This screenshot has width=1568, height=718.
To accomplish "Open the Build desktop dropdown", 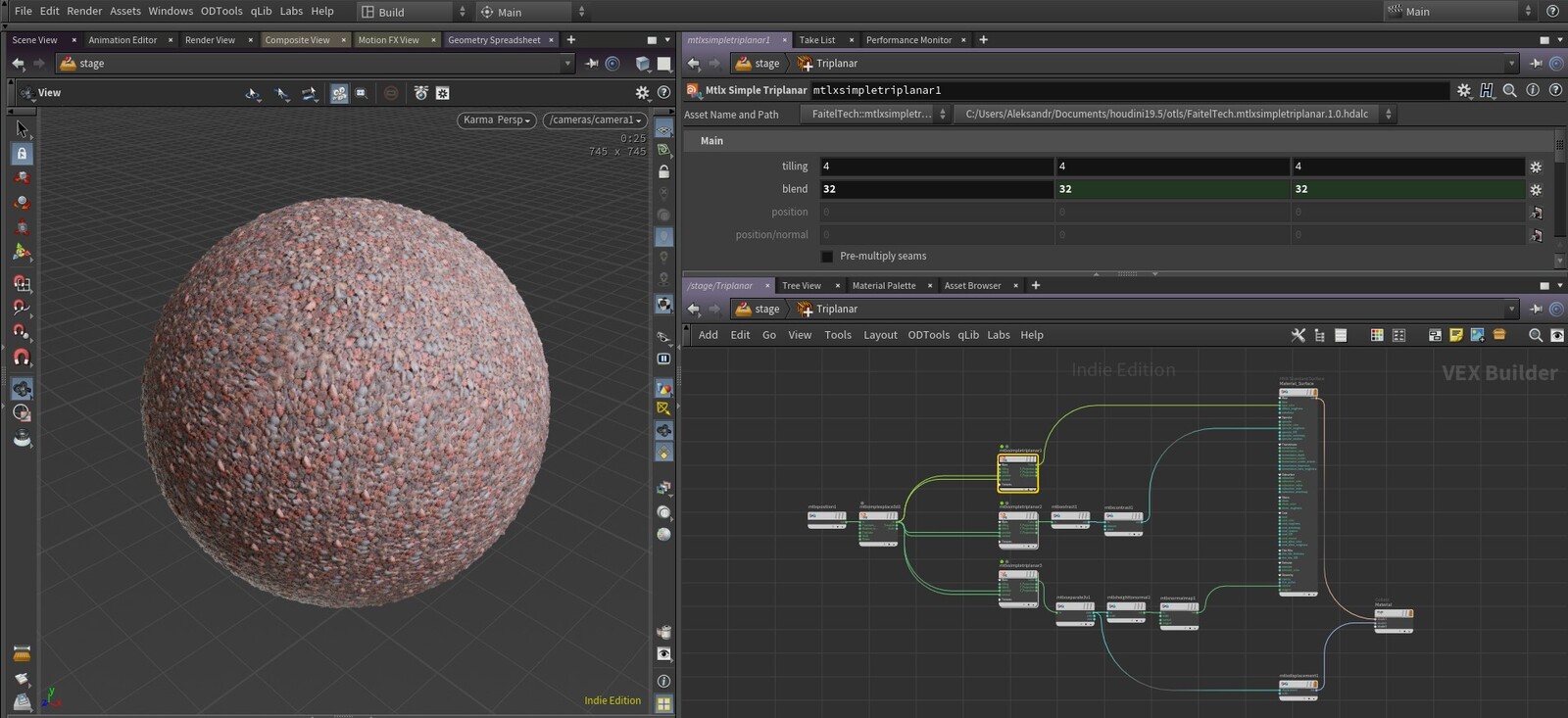I will click(x=414, y=12).
